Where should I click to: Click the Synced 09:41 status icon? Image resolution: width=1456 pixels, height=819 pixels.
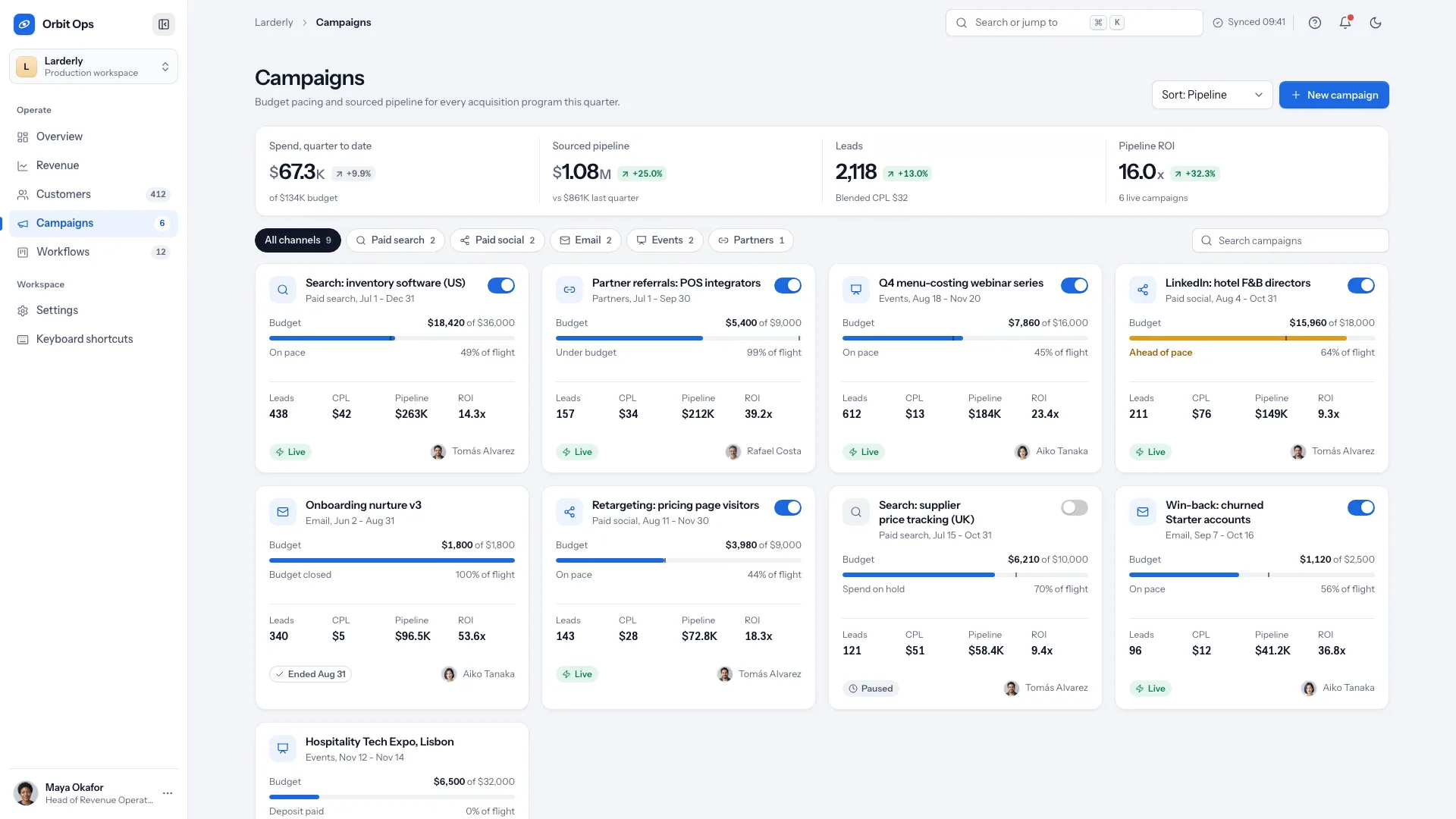point(1218,23)
